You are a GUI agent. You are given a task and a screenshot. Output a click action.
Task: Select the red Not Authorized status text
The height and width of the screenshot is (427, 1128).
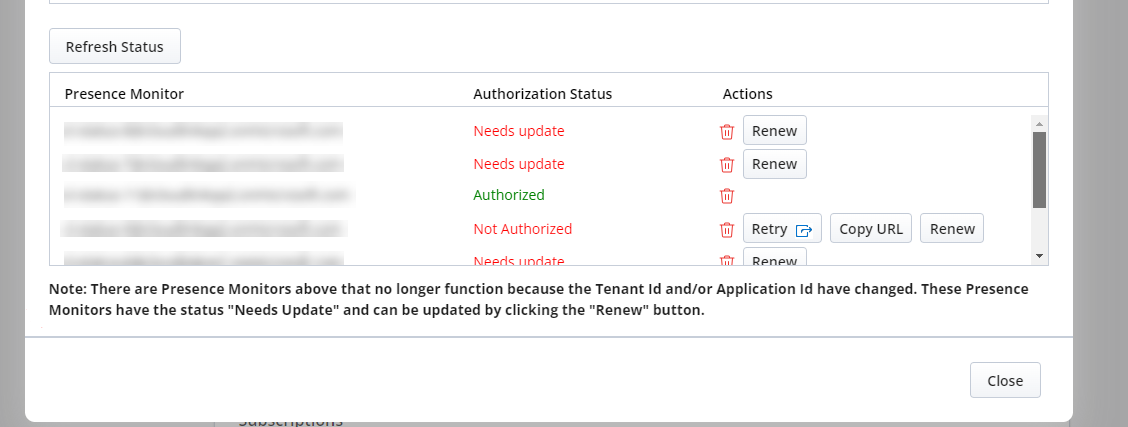[522, 229]
